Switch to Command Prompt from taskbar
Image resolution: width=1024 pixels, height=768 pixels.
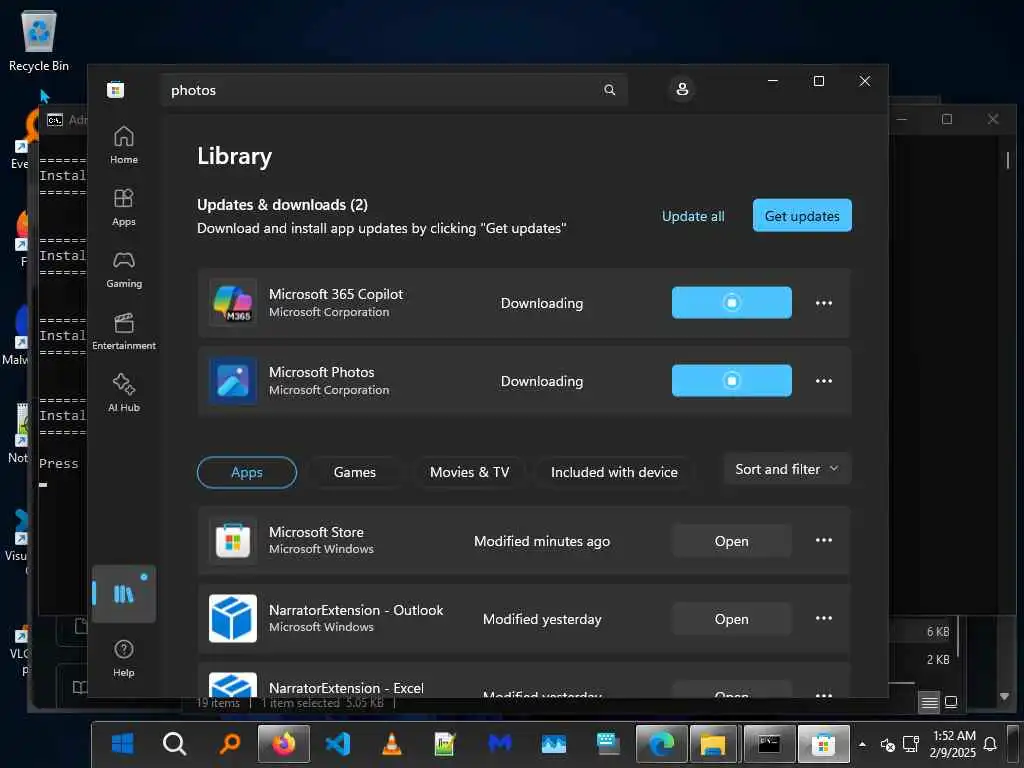click(x=769, y=743)
